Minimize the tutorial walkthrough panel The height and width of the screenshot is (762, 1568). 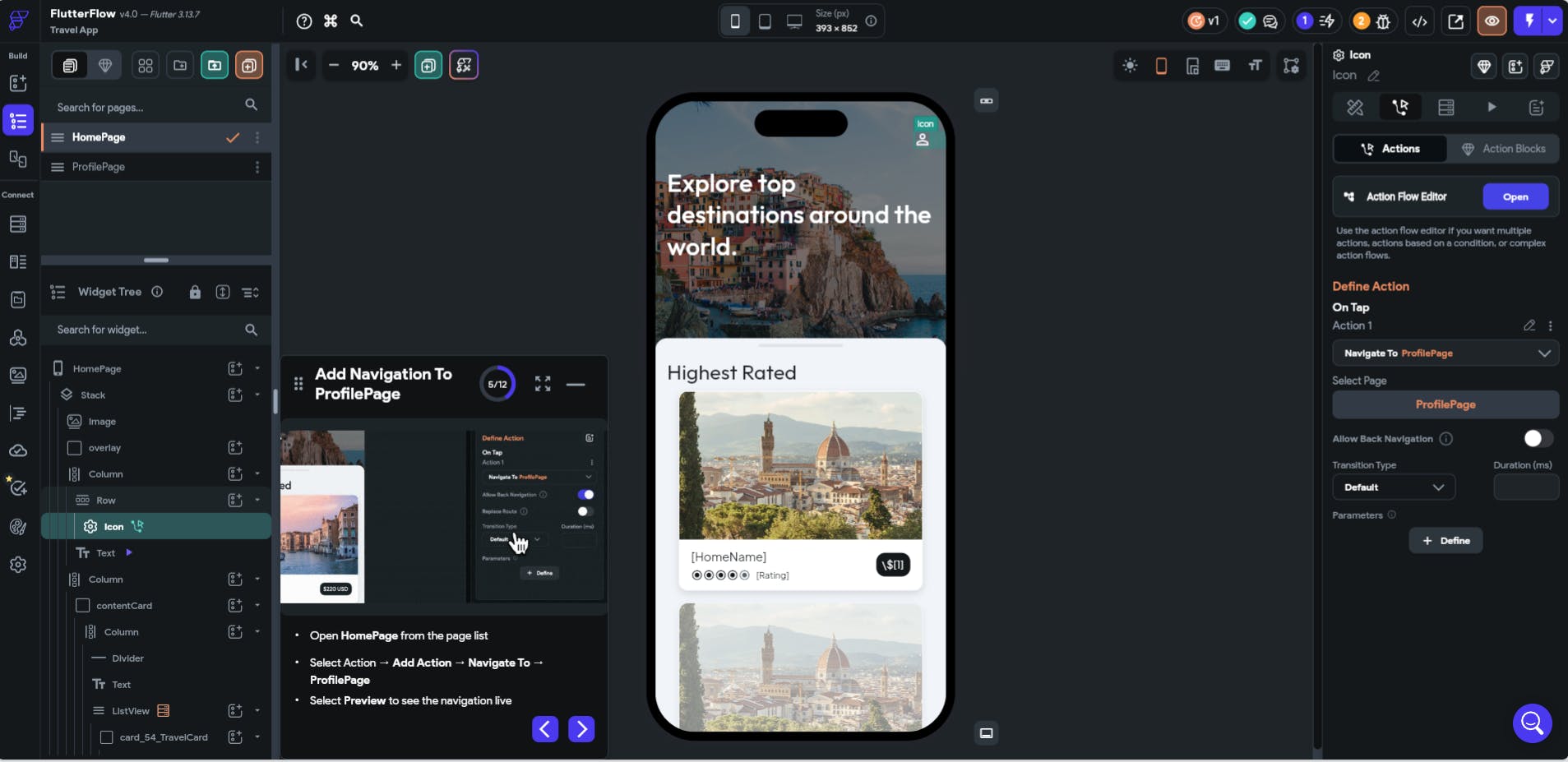(x=576, y=384)
